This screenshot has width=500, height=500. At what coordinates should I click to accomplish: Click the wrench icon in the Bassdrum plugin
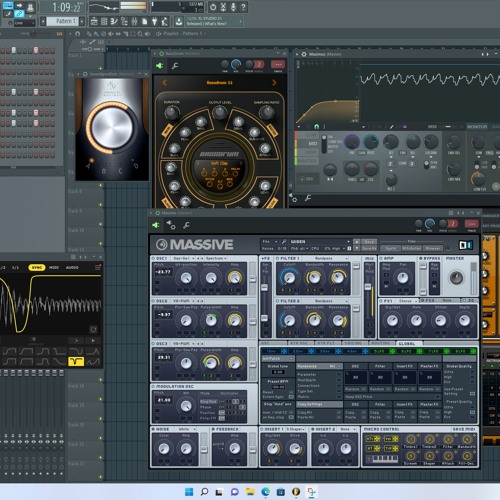point(175,66)
